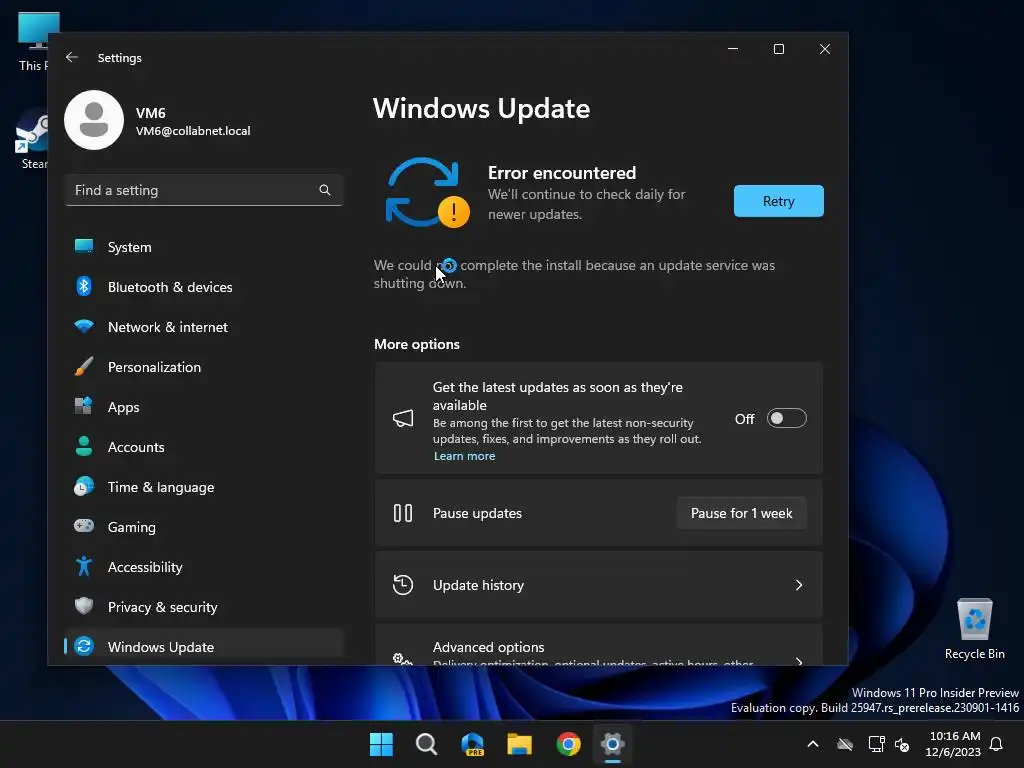
Task: Click the System monitor icon in sidebar
Action: coord(84,246)
